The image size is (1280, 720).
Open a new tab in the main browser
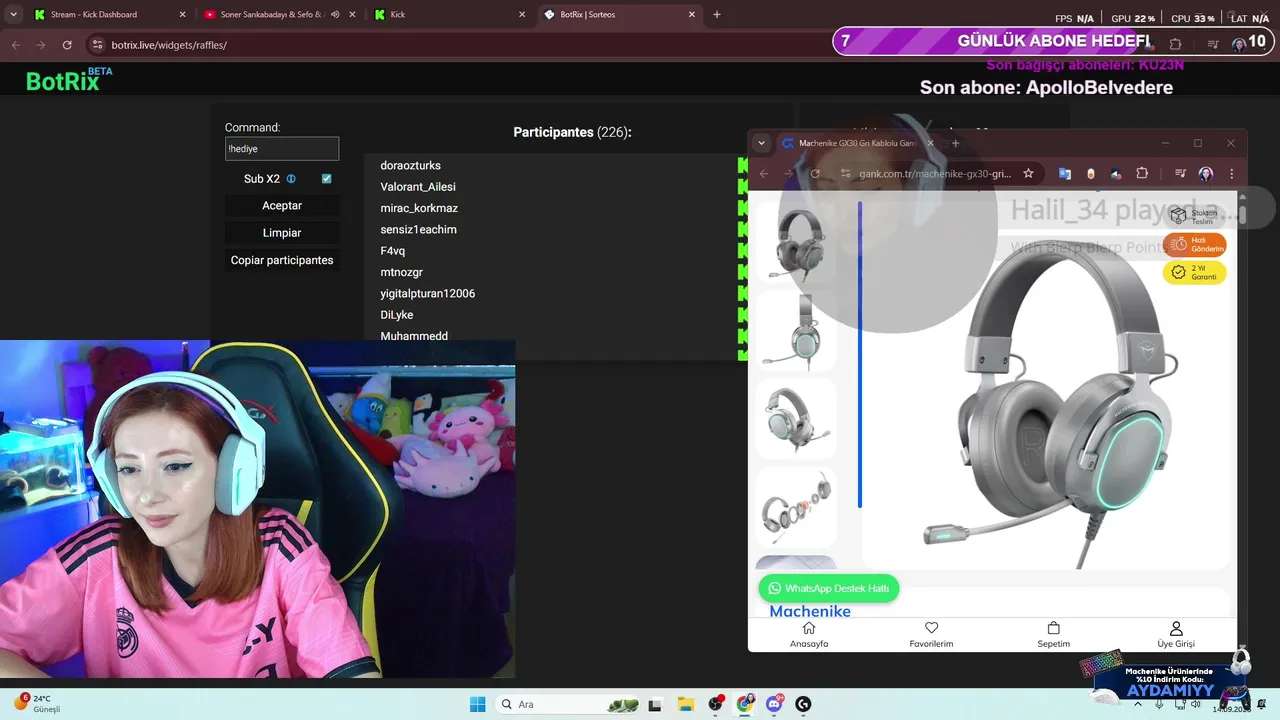pyautogui.click(x=717, y=15)
